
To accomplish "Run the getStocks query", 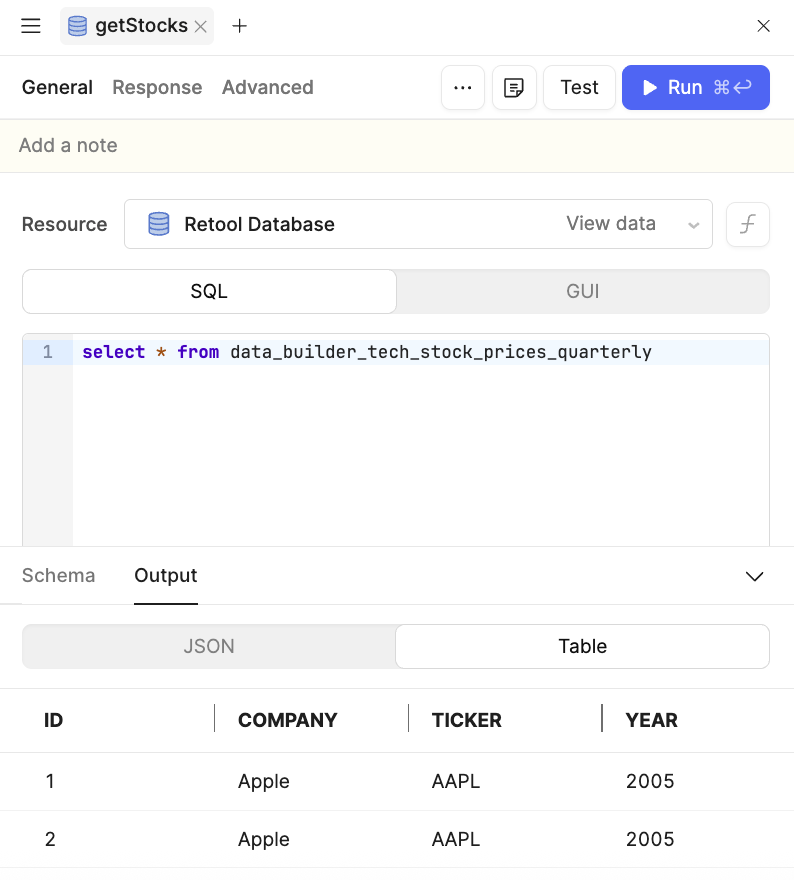I will (x=696, y=88).
